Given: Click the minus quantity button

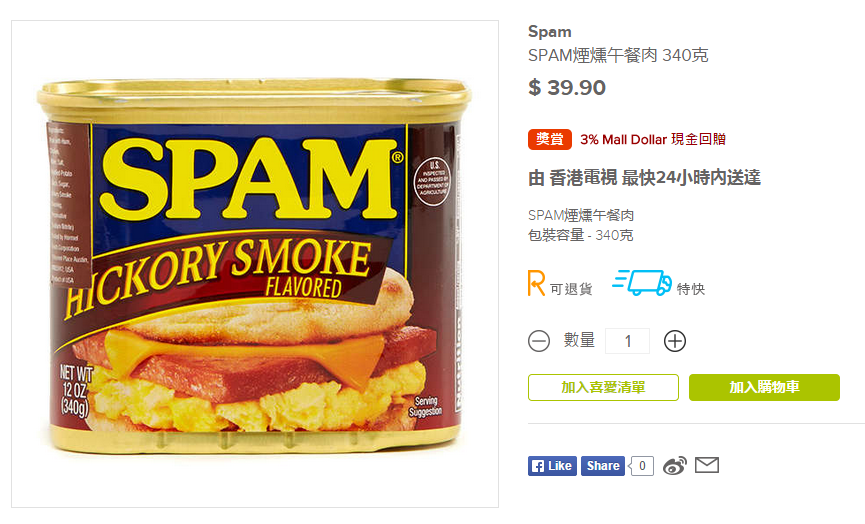Looking at the screenshot, I should 539,341.
